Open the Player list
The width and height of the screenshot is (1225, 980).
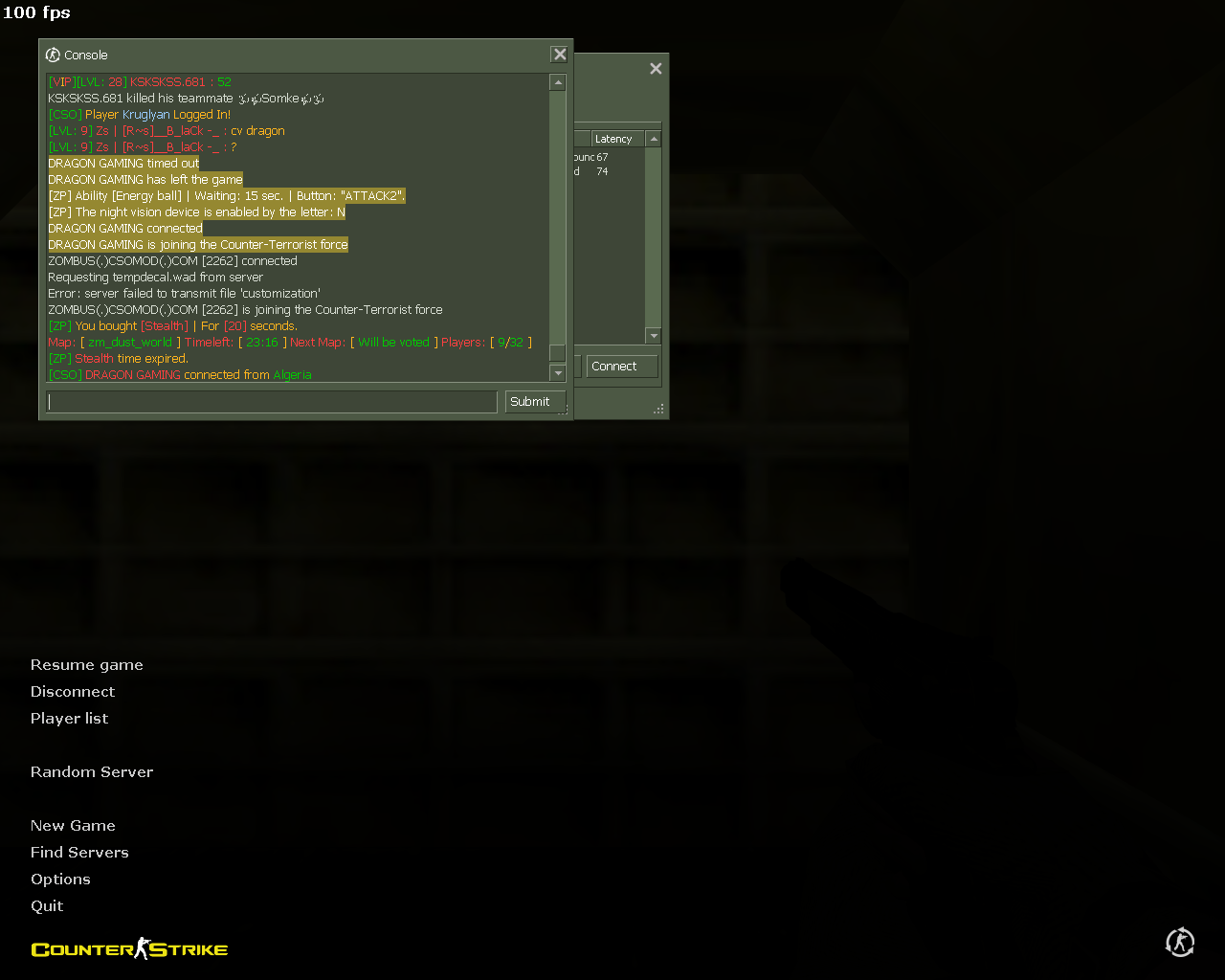pos(69,719)
